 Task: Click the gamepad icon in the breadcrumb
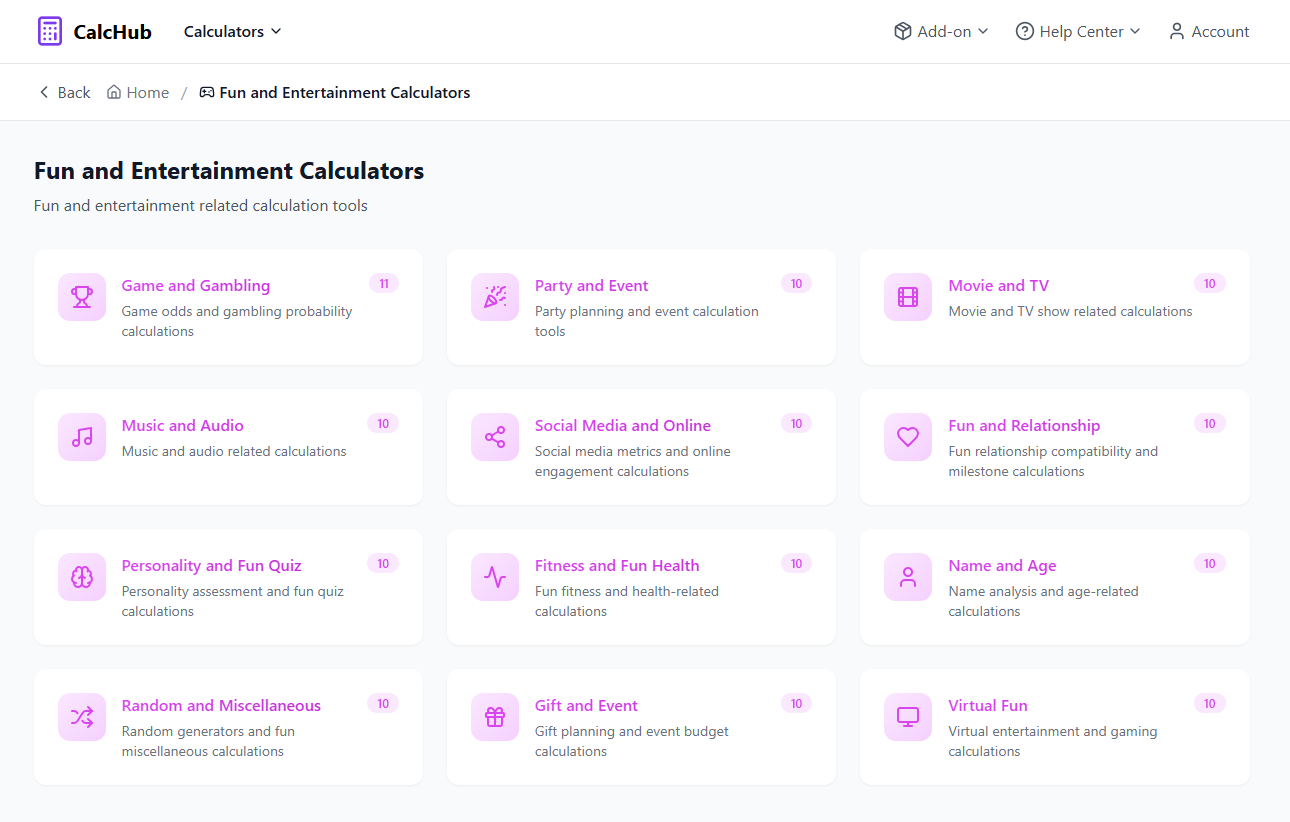[207, 92]
